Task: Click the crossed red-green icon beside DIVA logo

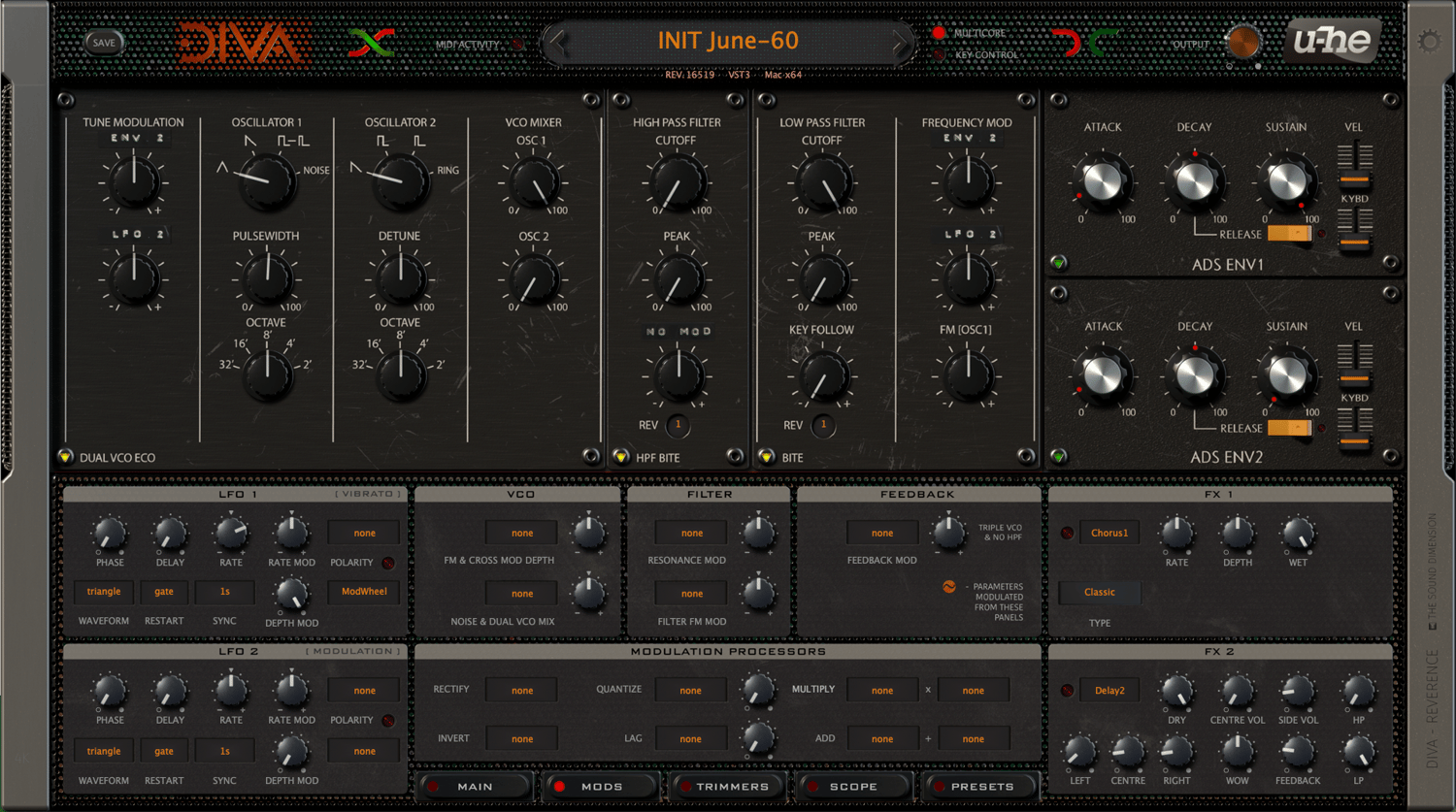Action: pos(371,43)
